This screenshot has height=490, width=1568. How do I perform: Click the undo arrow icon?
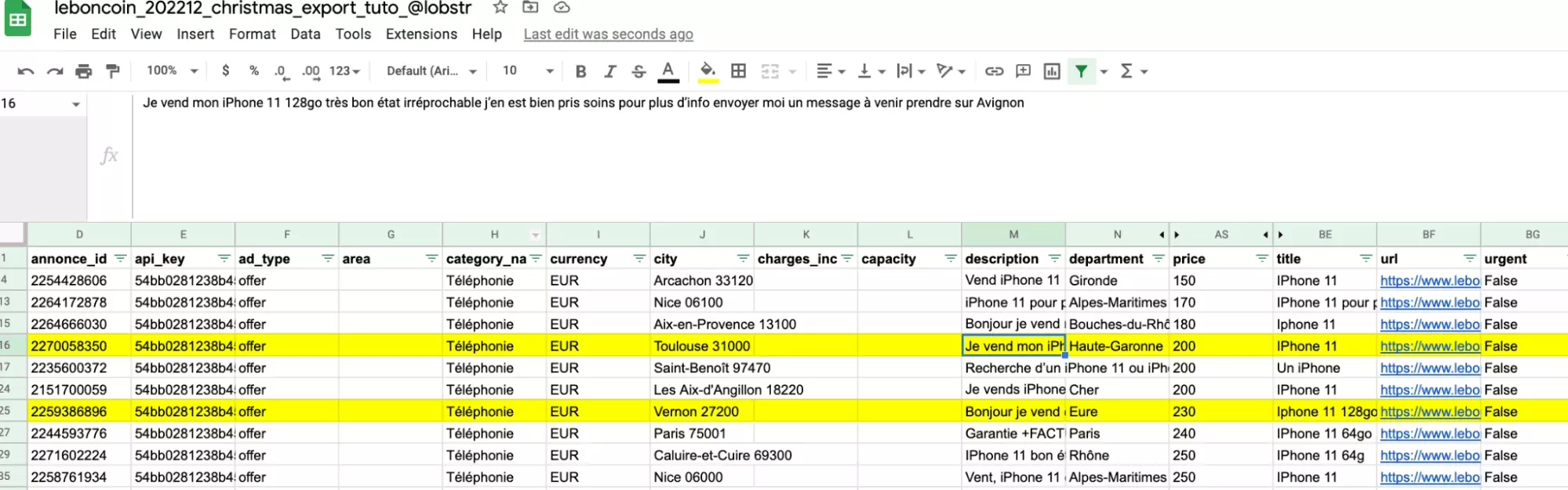click(x=25, y=71)
